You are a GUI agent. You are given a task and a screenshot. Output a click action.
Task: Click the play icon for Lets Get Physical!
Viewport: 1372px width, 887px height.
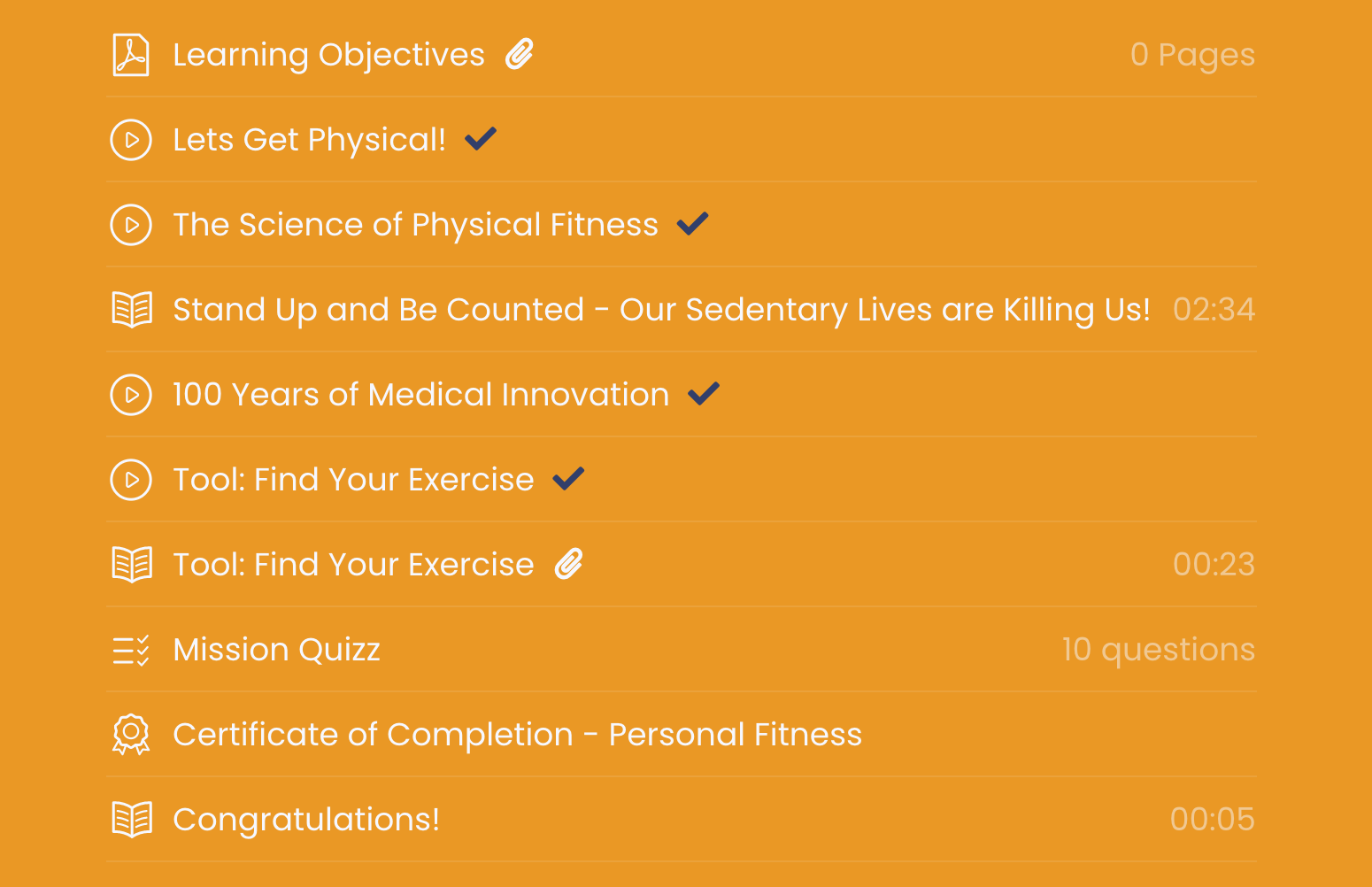[131, 140]
